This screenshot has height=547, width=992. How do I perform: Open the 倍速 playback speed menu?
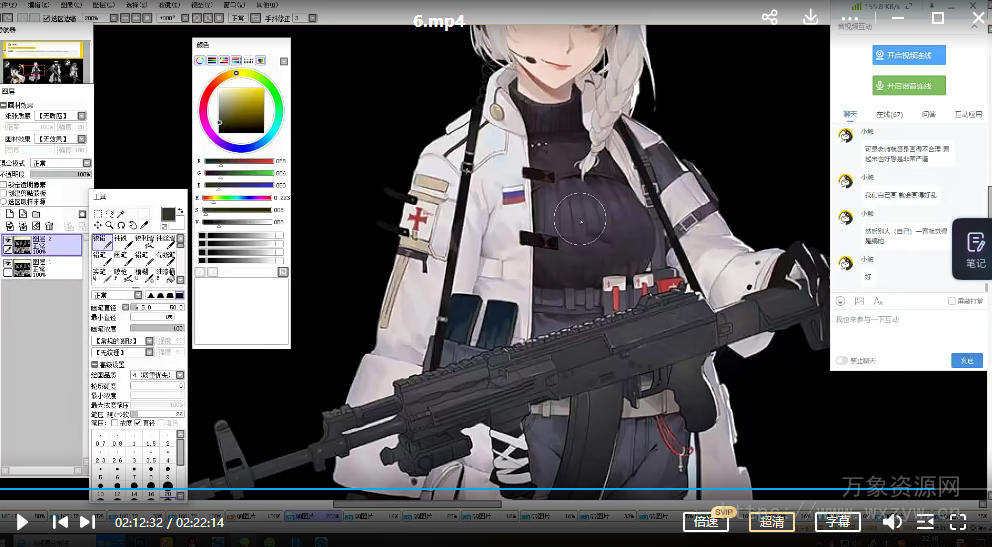click(705, 521)
